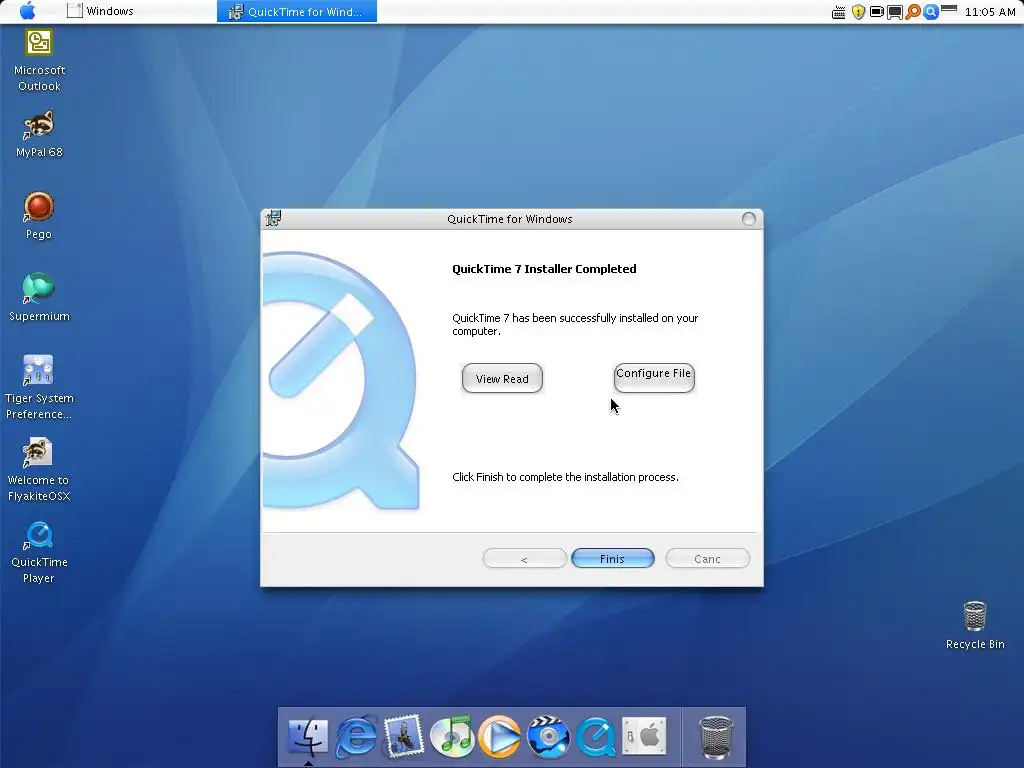Image resolution: width=1024 pixels, height=768 pixels.
Task: Click the battery-shaped tray icon
Action: [x=876, y=12]
